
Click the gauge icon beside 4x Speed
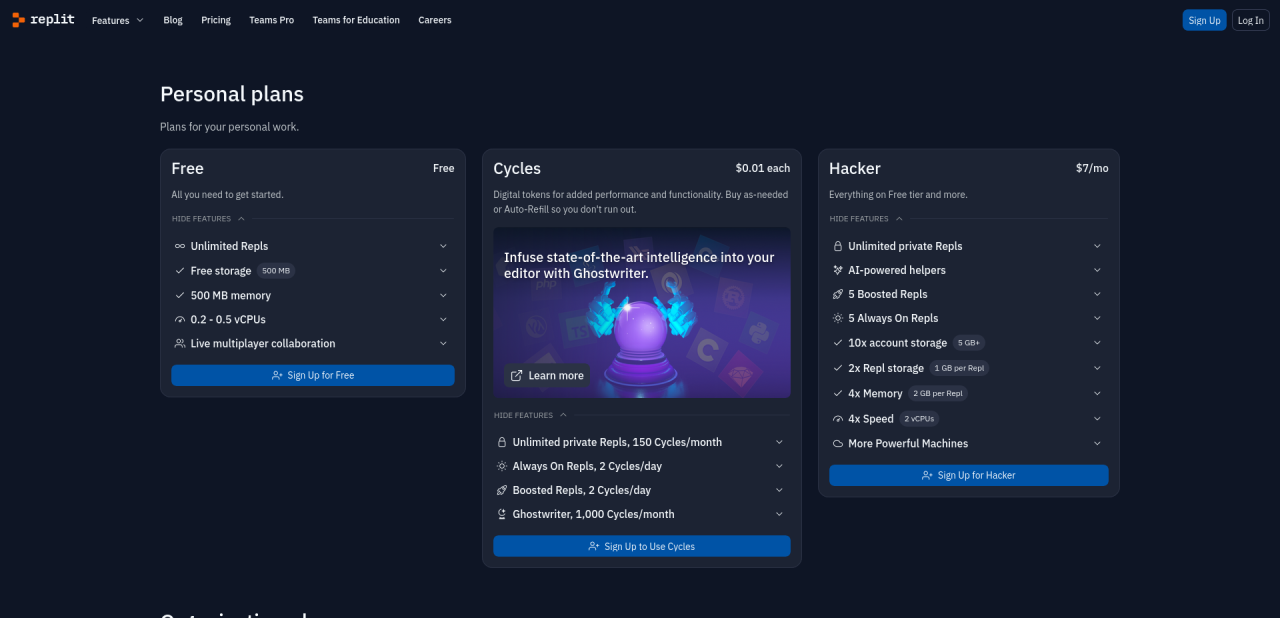(838, 419)
